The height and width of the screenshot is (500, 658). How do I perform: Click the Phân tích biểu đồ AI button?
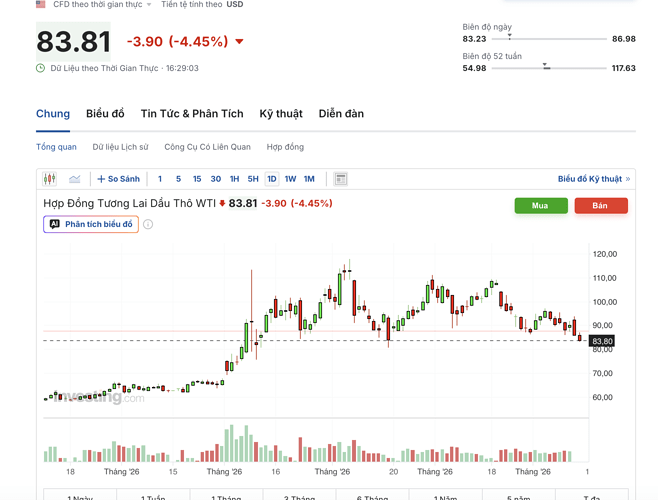pos(91,224)
